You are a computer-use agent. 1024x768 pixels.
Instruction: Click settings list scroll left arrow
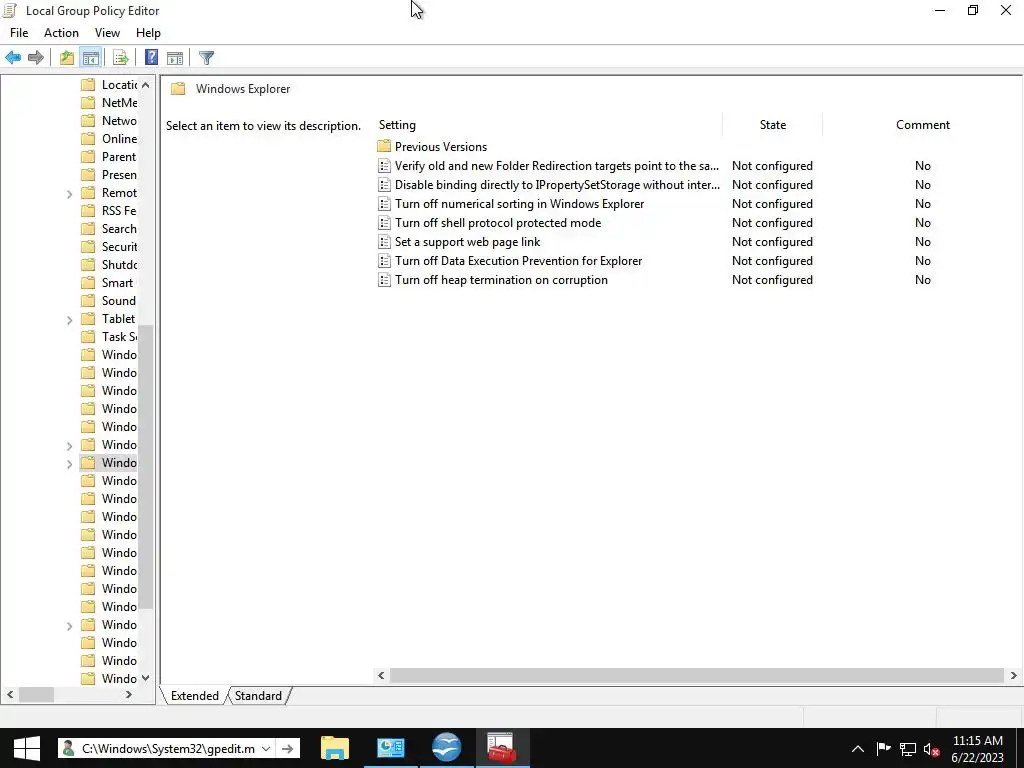coord(381,675)
